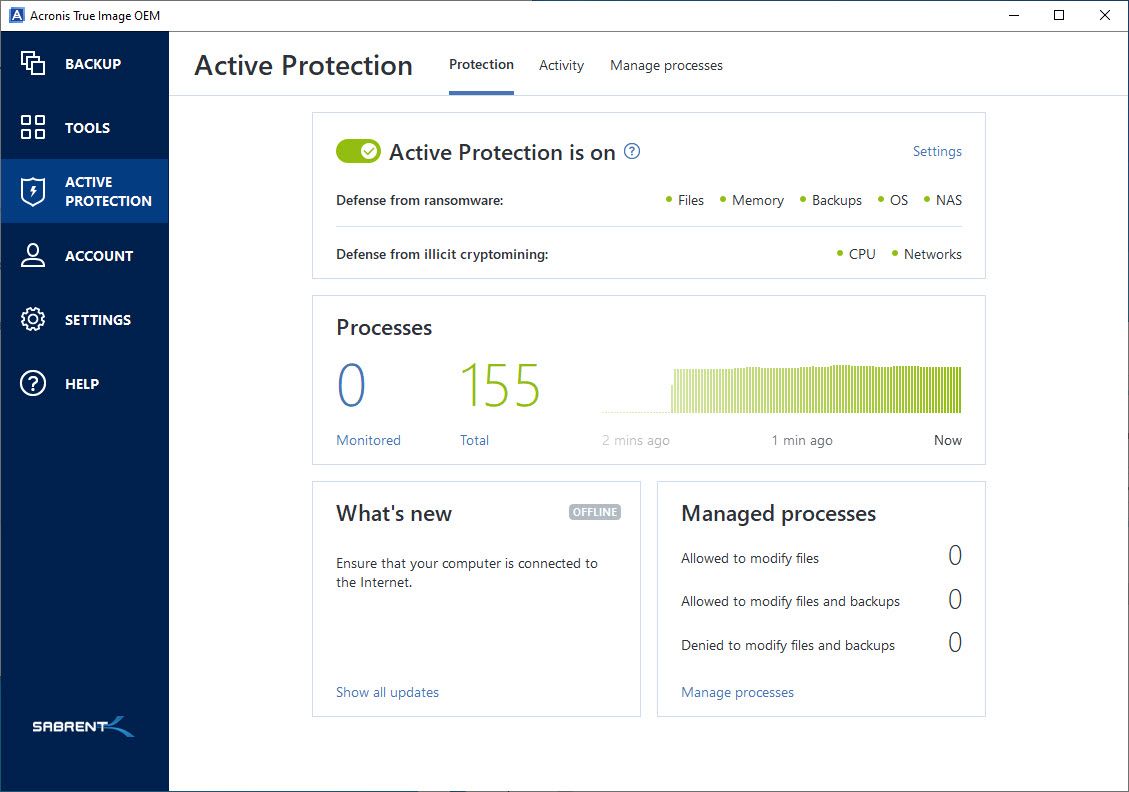The image size is (1129, 792).
Task: Switch to the Activity tab
Action: coord(561,66)
